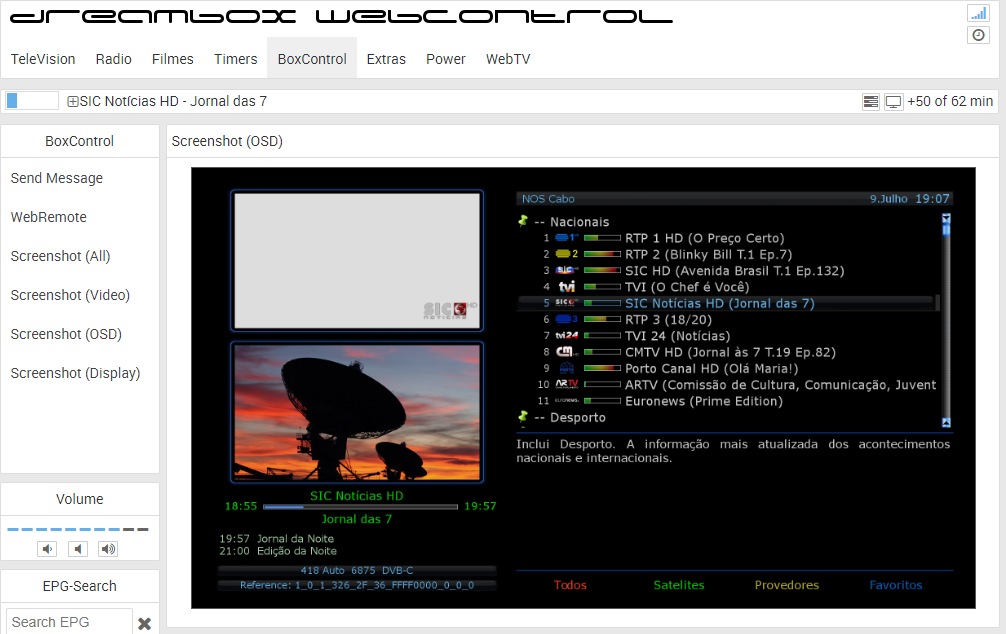The width and height of the screenshot is (1006, 634).
Task: Click the yellow RTP 2 channel logo
Action: tap(567, 254)
